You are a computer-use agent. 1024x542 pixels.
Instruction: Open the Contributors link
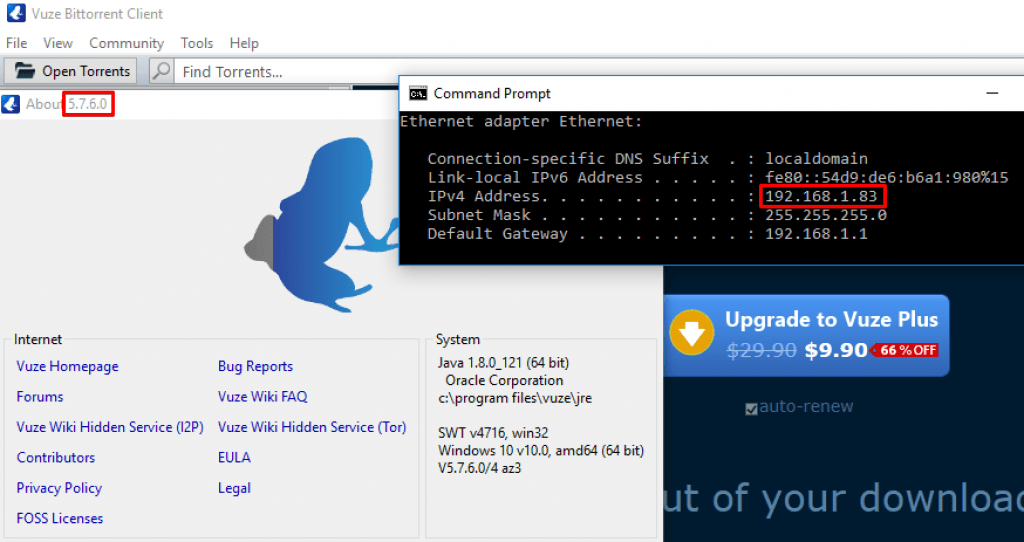click(56, 457)
